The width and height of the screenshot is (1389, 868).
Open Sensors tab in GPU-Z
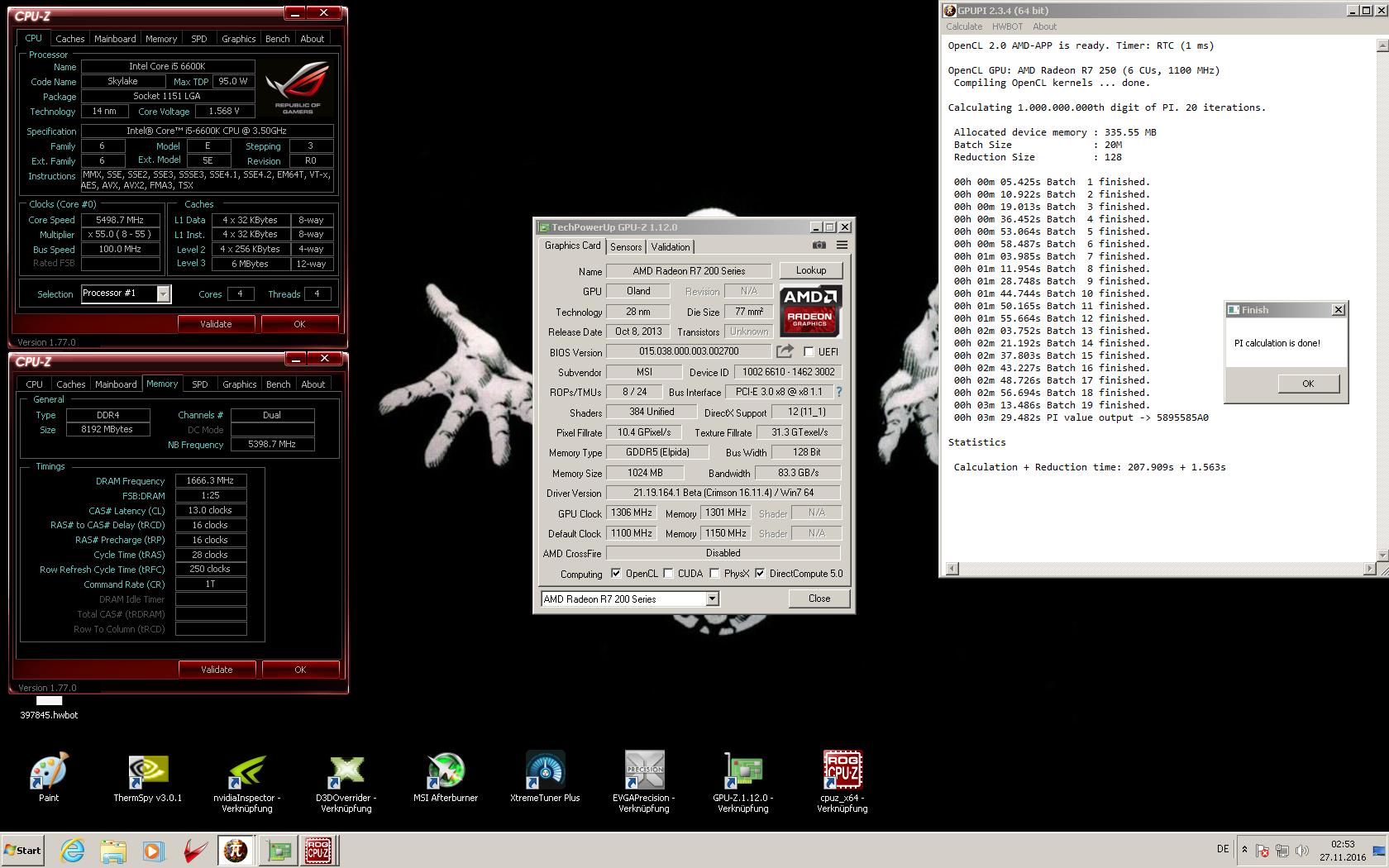tap(626, 247)
